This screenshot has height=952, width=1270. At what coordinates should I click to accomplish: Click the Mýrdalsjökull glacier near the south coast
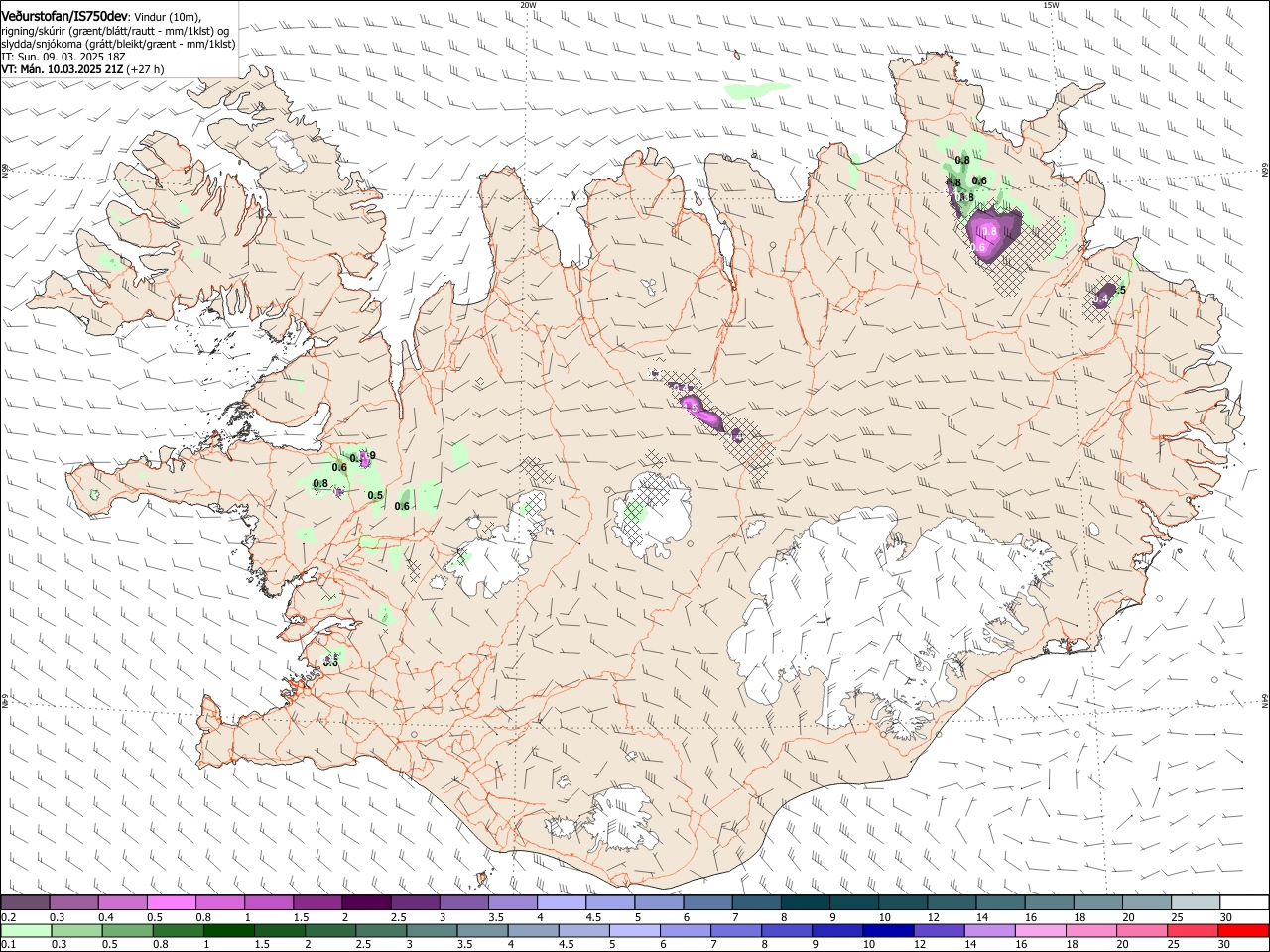(x=622, y=819)
